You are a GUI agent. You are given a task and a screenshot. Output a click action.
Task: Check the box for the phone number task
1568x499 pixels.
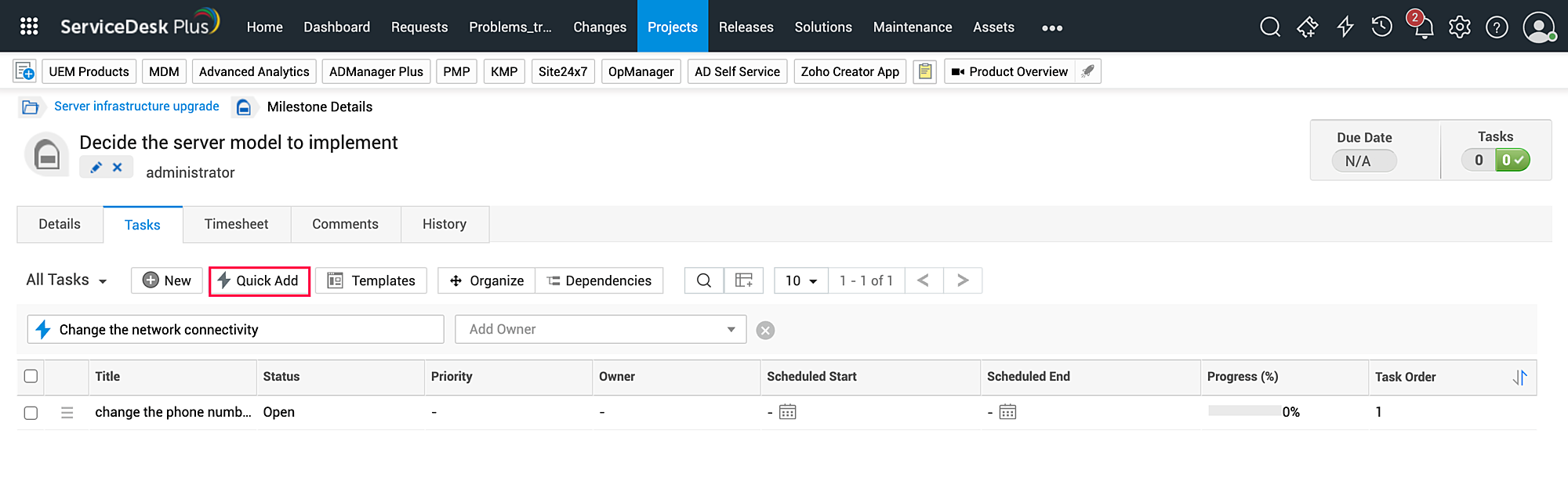click(31, 413)
